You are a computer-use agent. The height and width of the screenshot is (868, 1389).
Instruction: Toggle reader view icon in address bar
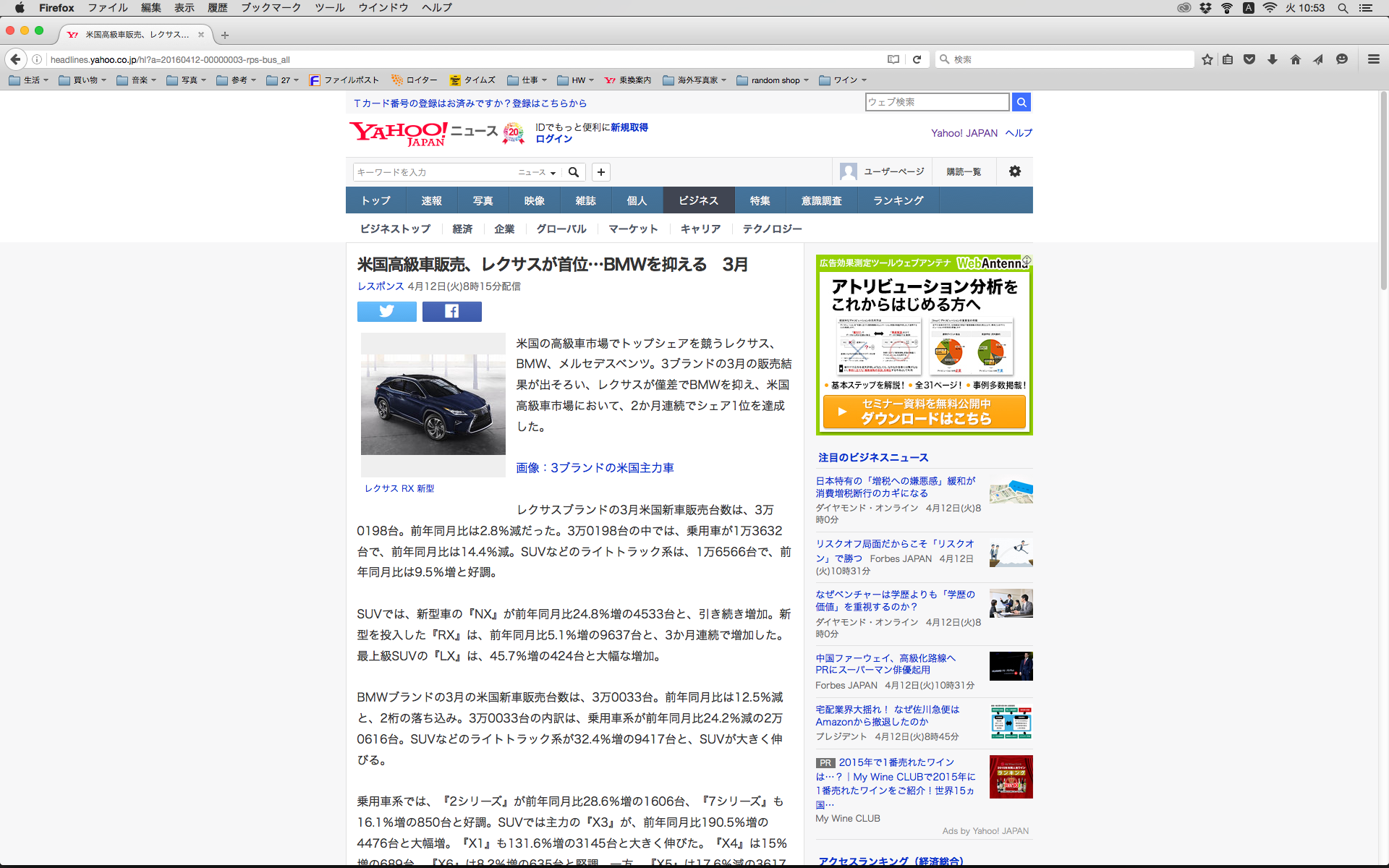tap(893, 59)
